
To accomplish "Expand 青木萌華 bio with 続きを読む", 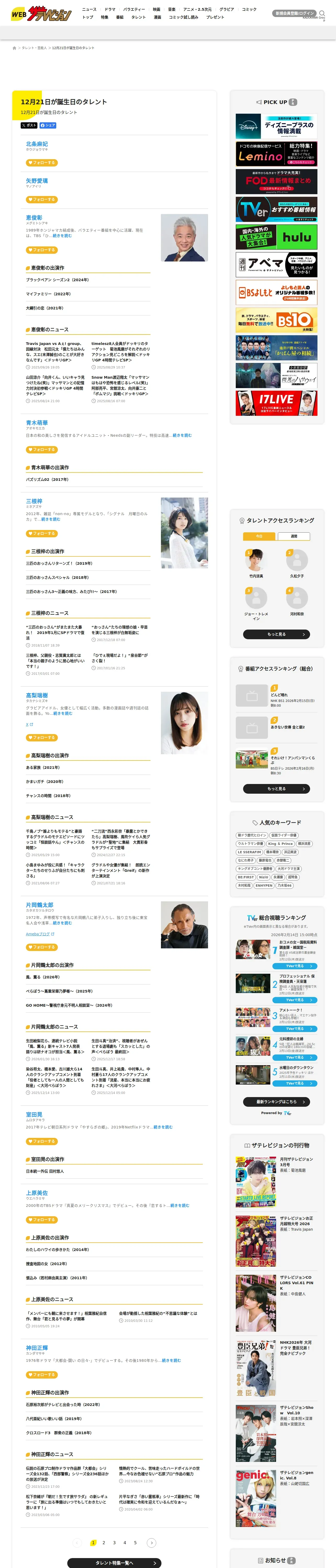I will [x=182, y=435].
